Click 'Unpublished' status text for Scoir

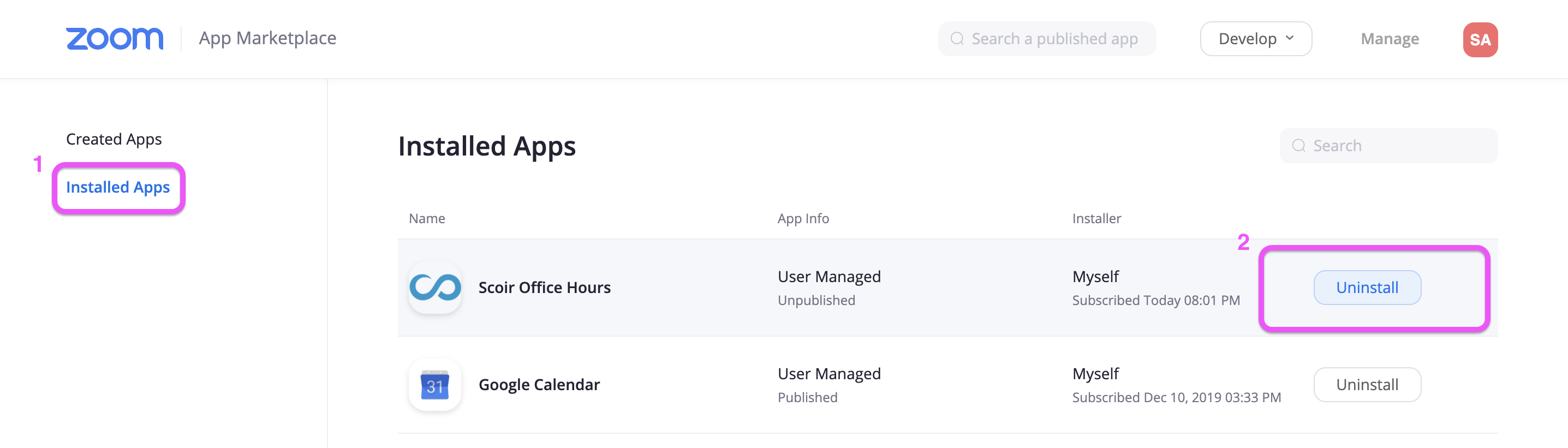pyautogui.click(x=816, y=300)
